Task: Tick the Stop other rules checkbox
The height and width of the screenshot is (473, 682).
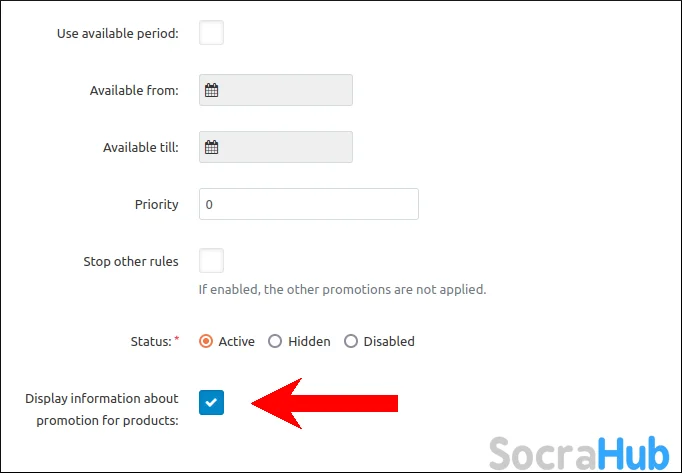Action: [211, 261]
